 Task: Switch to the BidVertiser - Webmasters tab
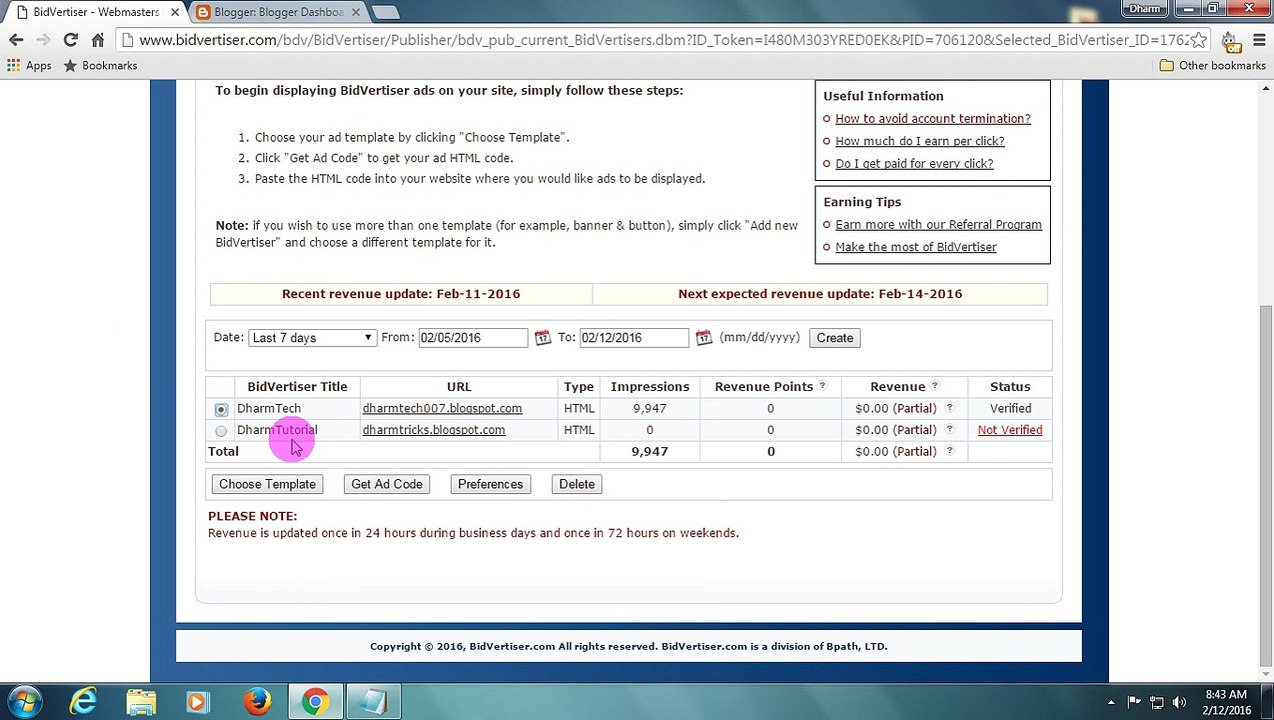[x=95, y=12]
